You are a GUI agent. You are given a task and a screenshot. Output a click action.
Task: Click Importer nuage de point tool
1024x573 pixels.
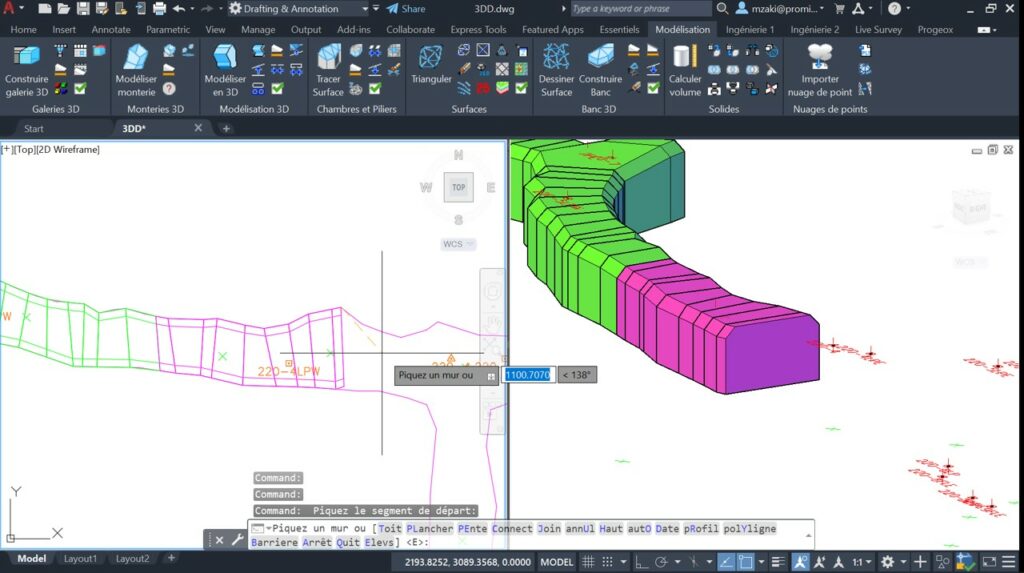coord(820,71)
